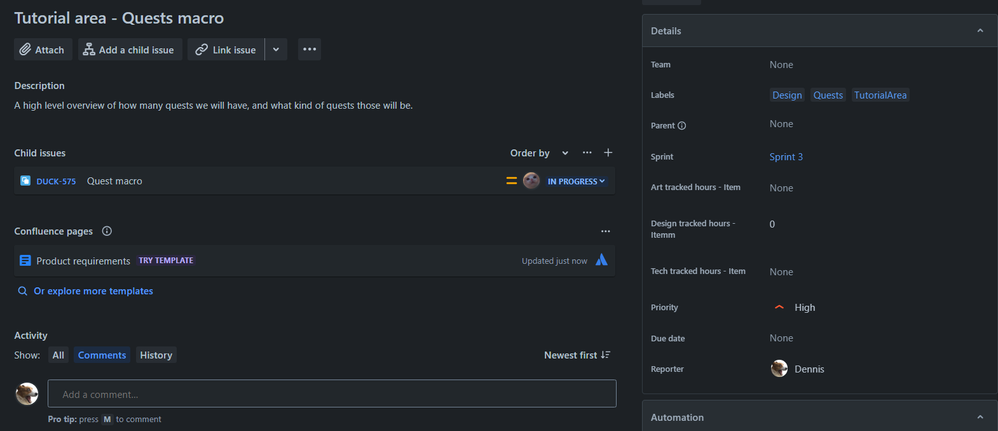
Task: Collapse the Details panel chevron
Action: (x=980, y=31)
